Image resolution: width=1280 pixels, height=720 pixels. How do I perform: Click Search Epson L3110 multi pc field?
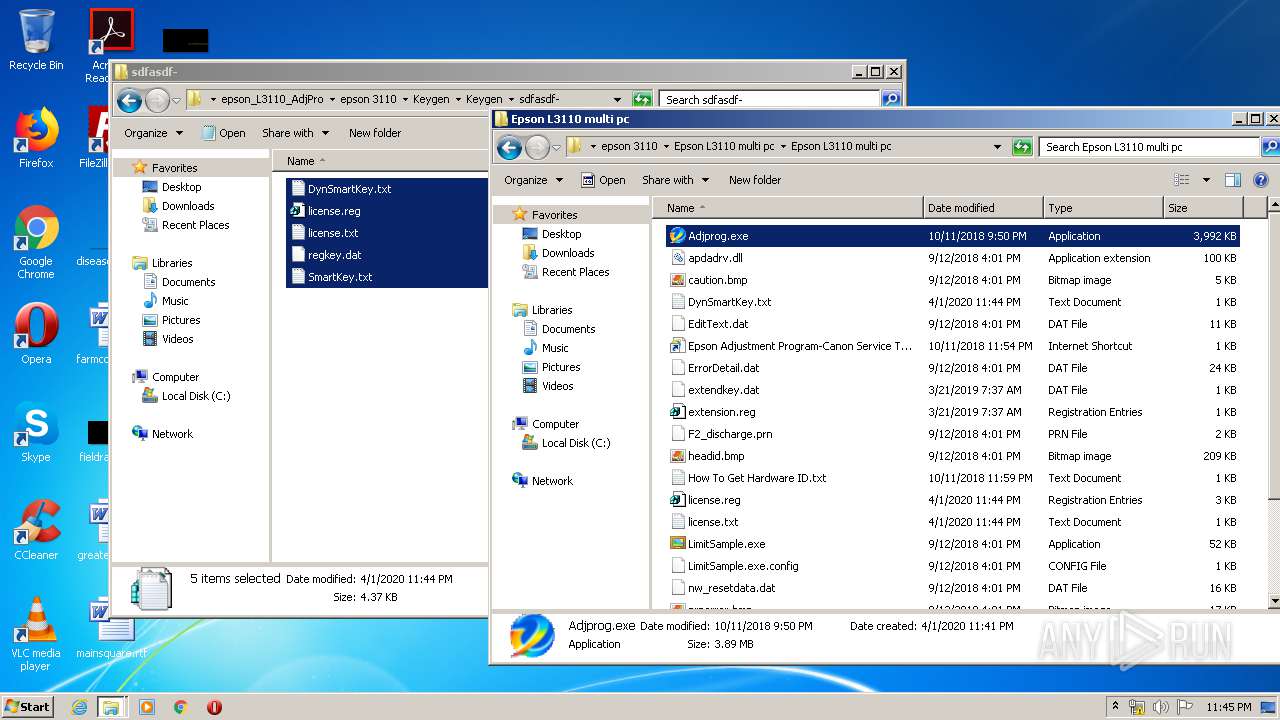[1148, 147]
